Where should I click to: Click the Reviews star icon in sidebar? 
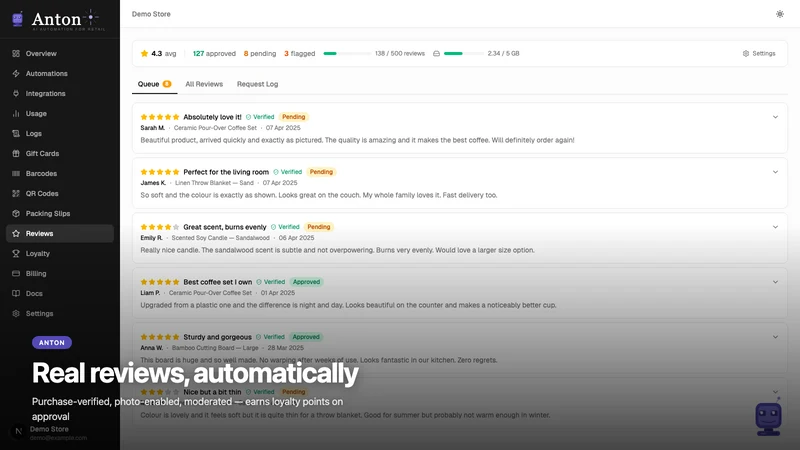point(16,233)
